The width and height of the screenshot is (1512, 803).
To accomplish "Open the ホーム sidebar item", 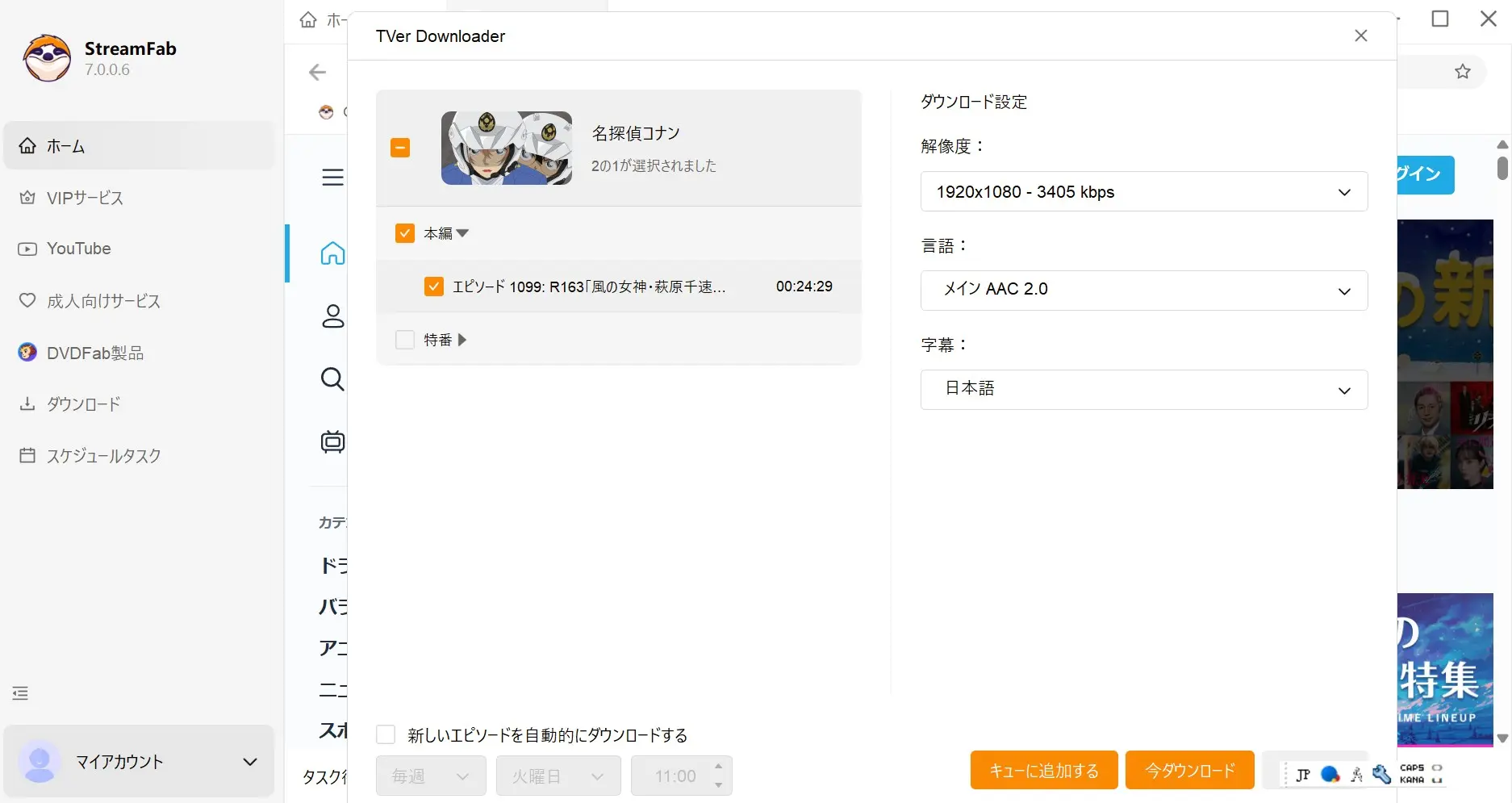I will [x=139, y=145].
